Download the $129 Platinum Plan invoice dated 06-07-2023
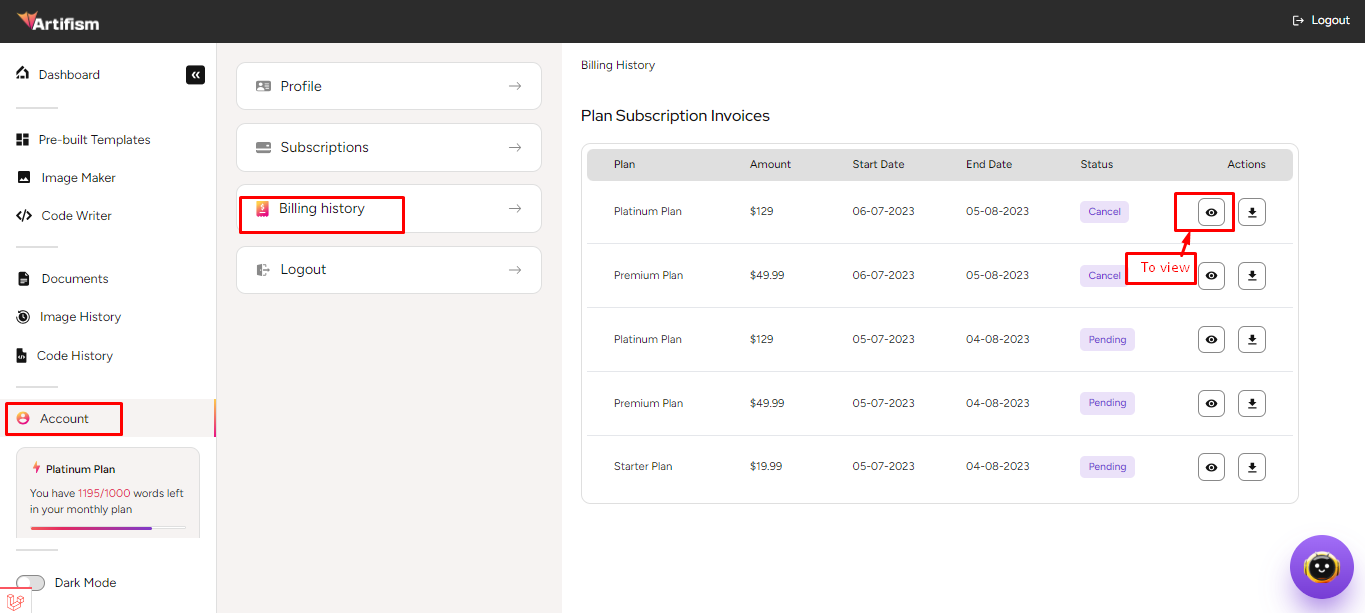The height and width of the screenshot is (613, 1365). click(x=1251, y=212)
